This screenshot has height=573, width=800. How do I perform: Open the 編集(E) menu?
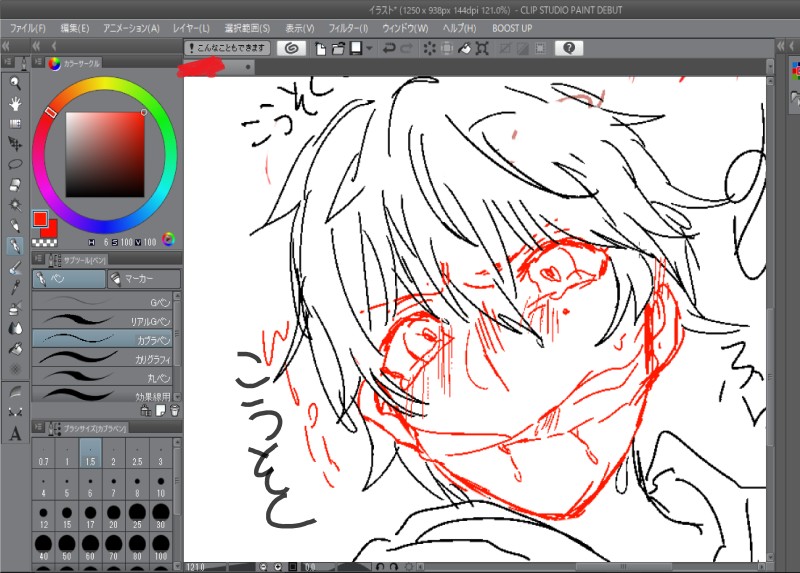(74, 29)
